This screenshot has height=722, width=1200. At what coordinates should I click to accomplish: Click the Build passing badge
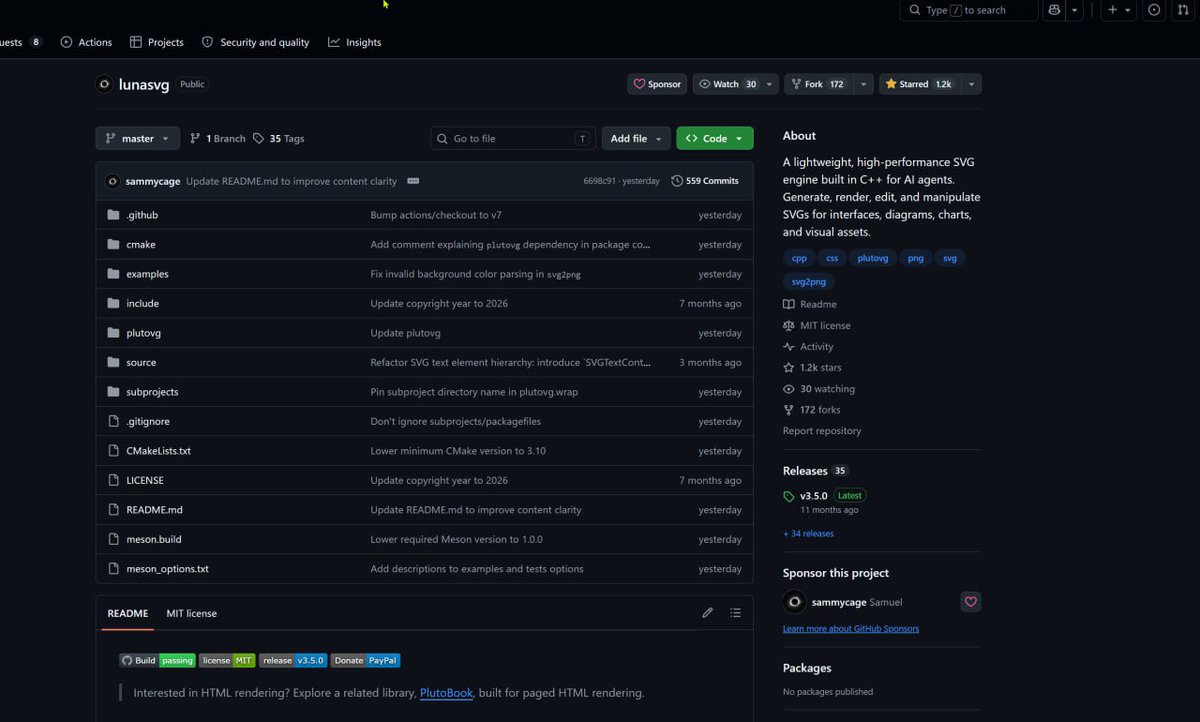click(x=157, y=660)
